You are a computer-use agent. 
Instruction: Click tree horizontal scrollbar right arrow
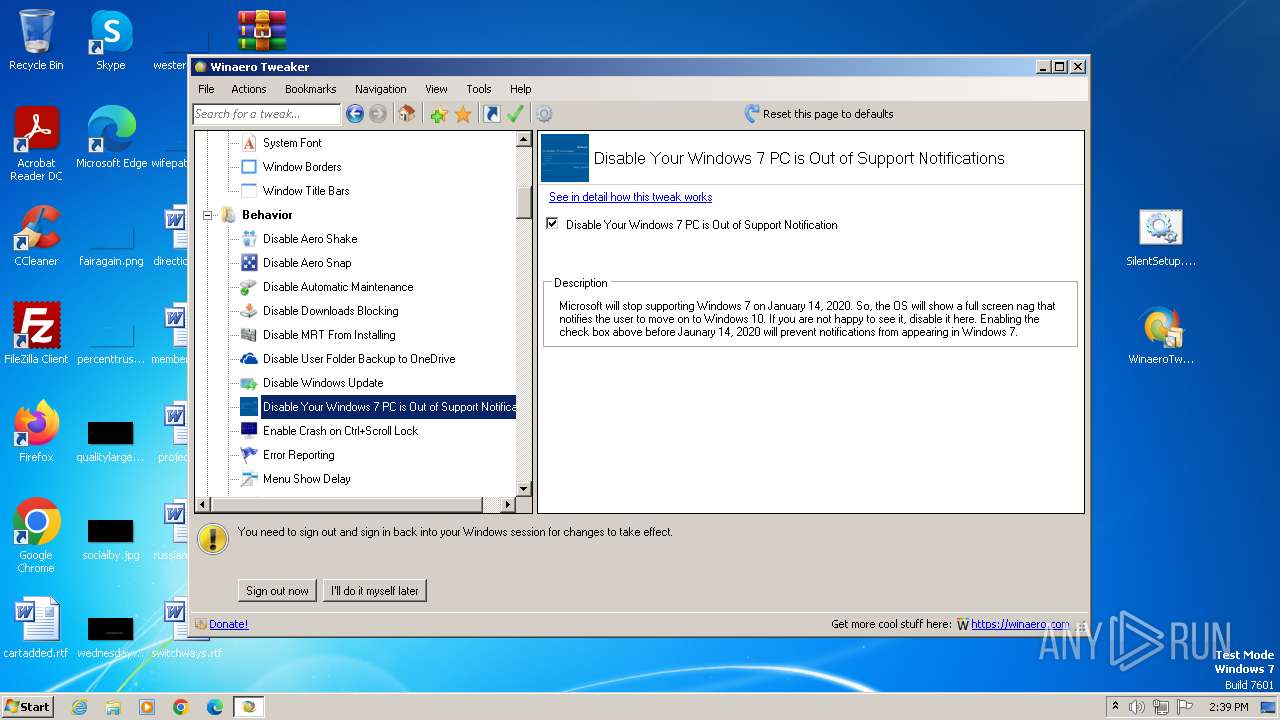tap(508, 505)
